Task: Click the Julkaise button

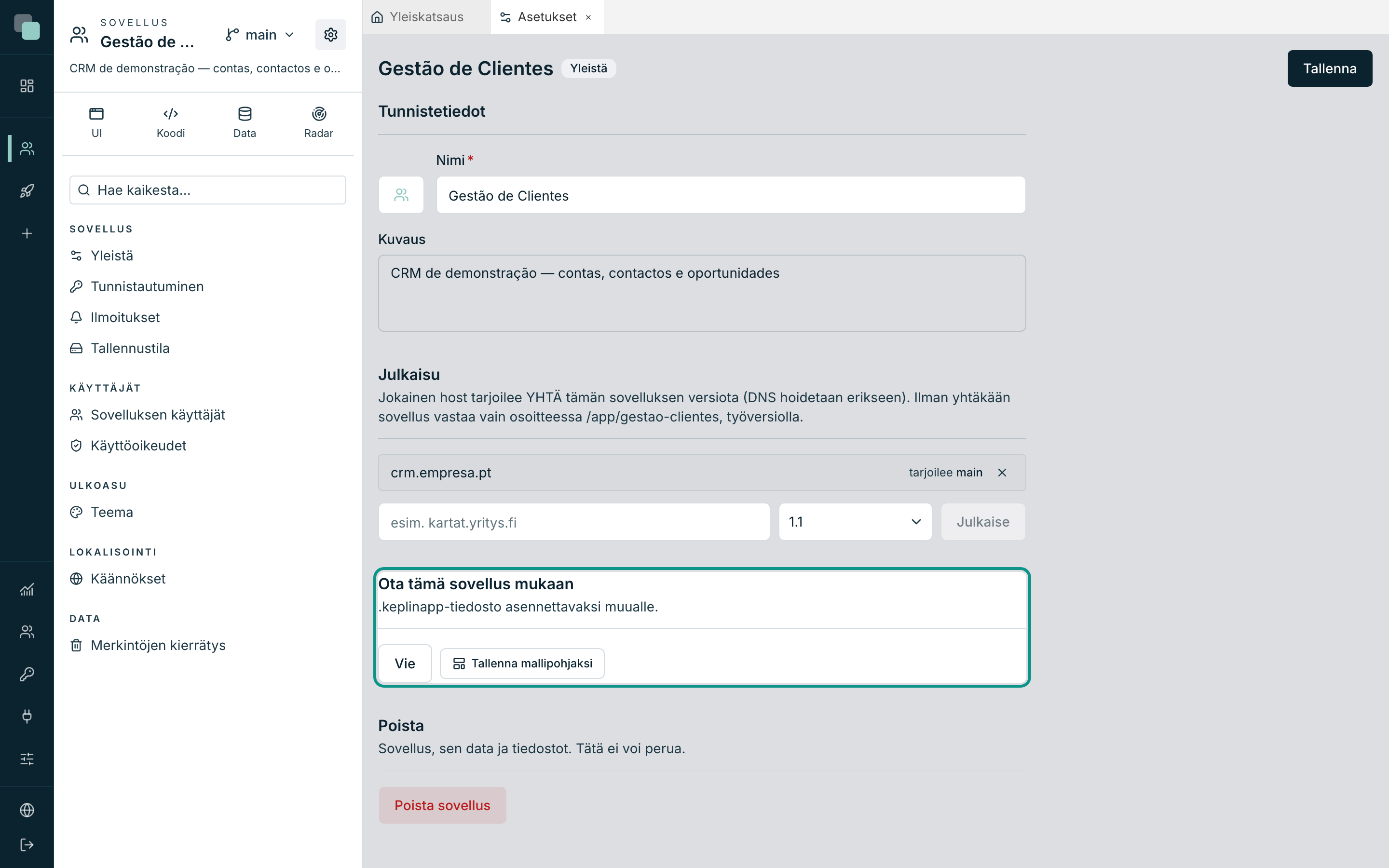Action: (982, 522)
